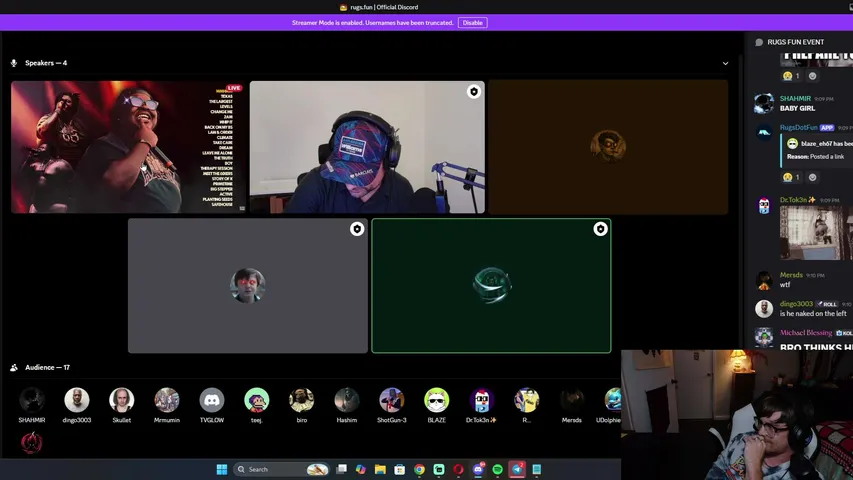Select the red-eyed avatar speaker tile

click(248, 285)
